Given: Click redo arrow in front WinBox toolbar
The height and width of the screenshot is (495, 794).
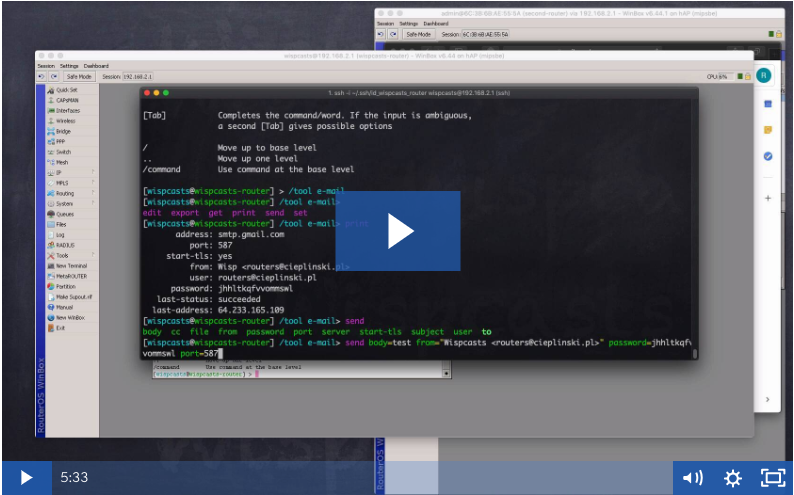Looking at the screenshot, I should point(54,77).
